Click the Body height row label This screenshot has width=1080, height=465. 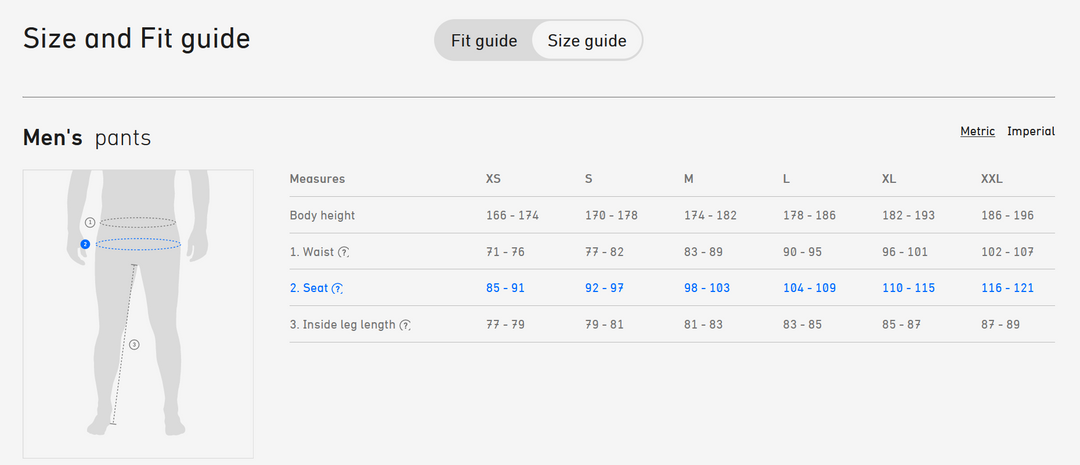[x=322, y=215]
